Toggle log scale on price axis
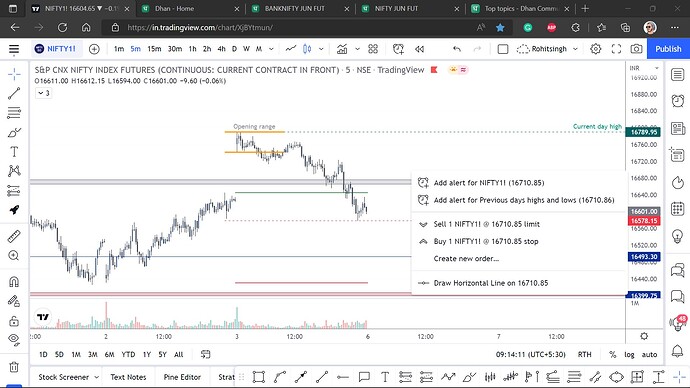 point(629,355)
